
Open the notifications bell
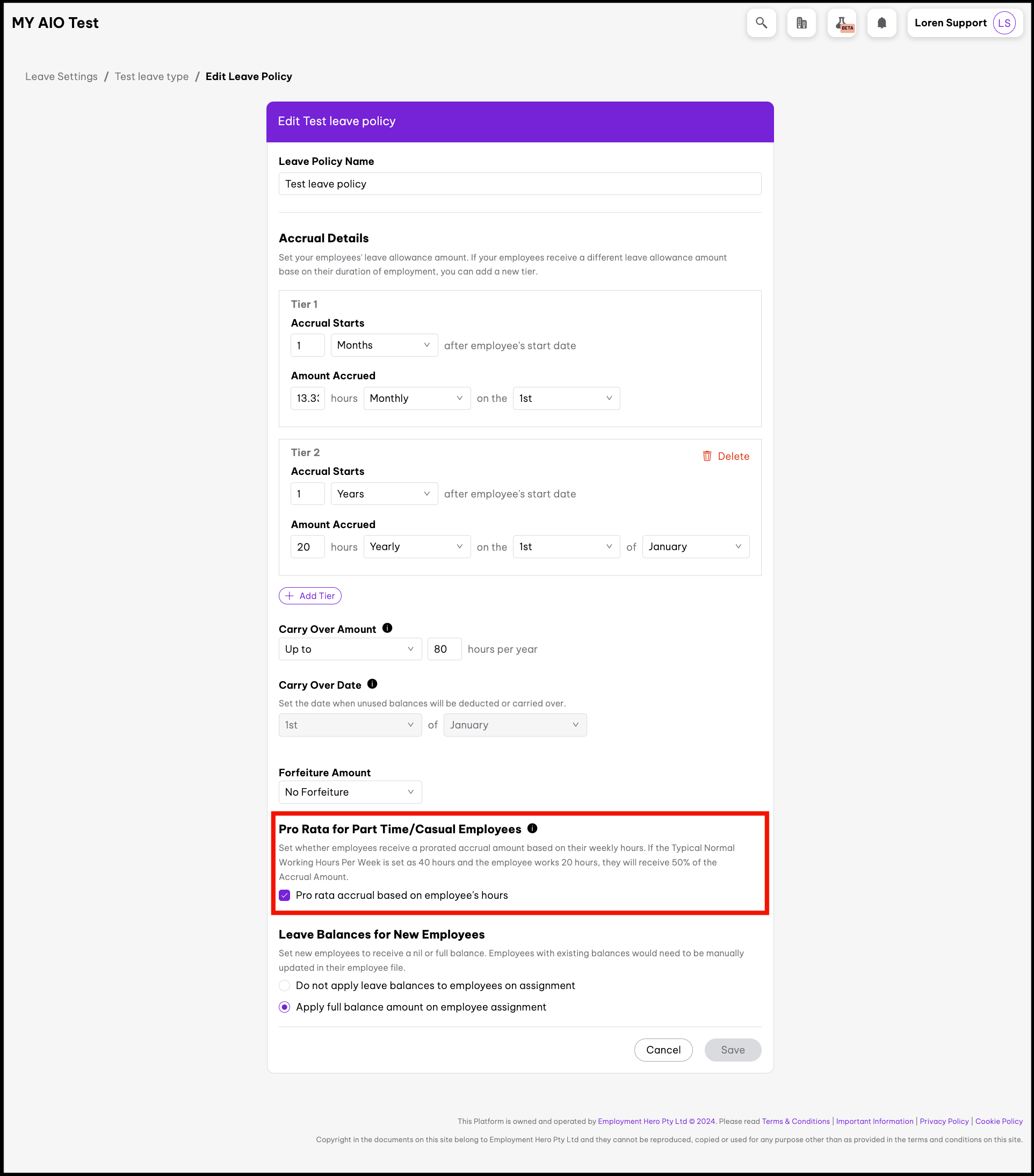pos(881,23)
